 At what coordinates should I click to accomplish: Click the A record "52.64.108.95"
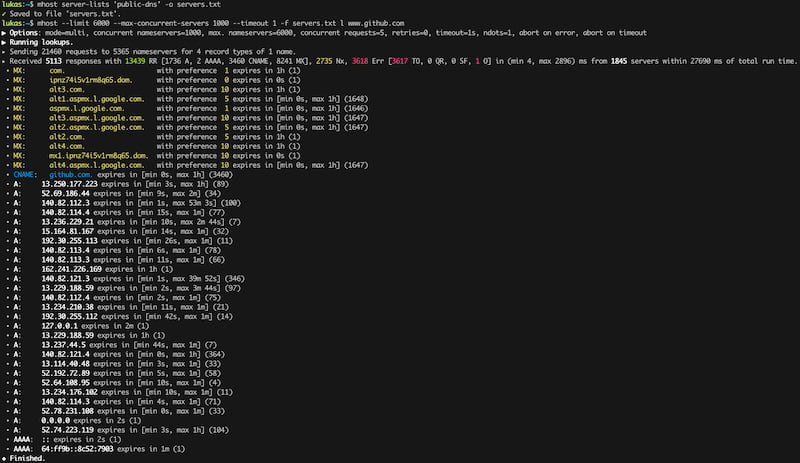click(65, 382)
